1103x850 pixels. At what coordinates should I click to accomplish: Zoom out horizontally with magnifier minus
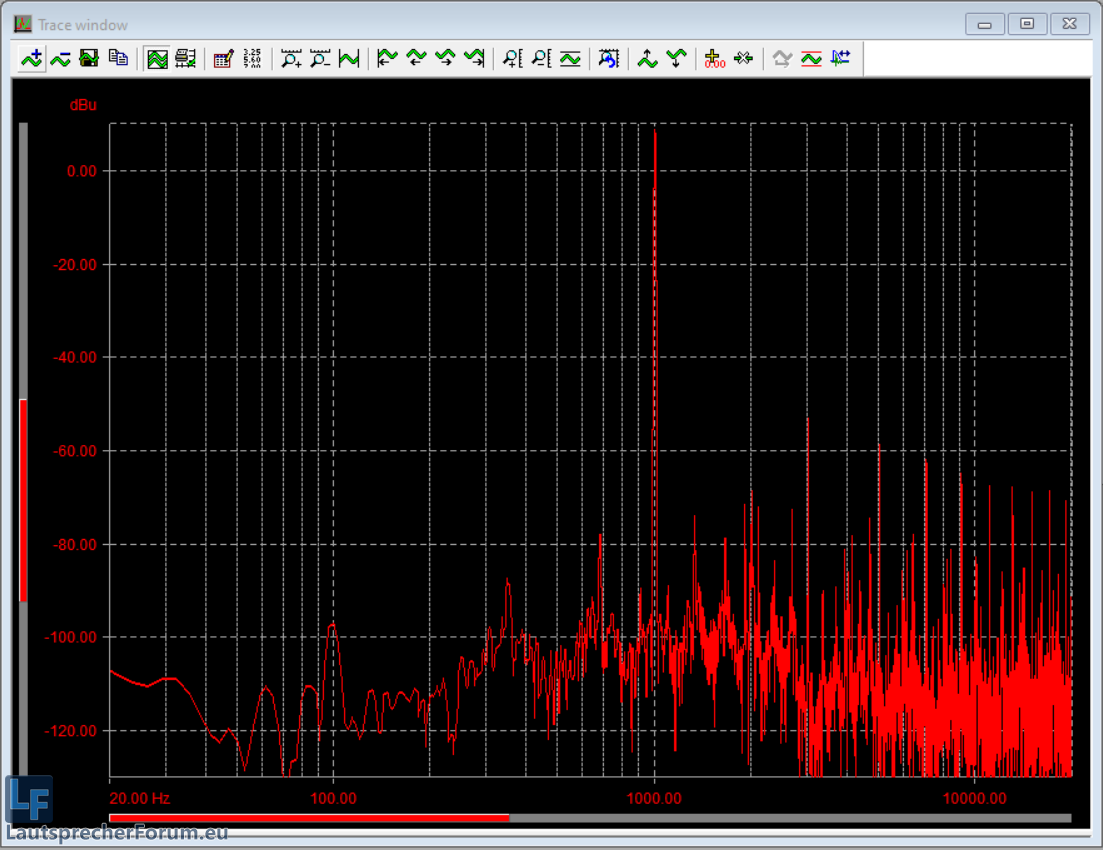[x=320, y=59]
